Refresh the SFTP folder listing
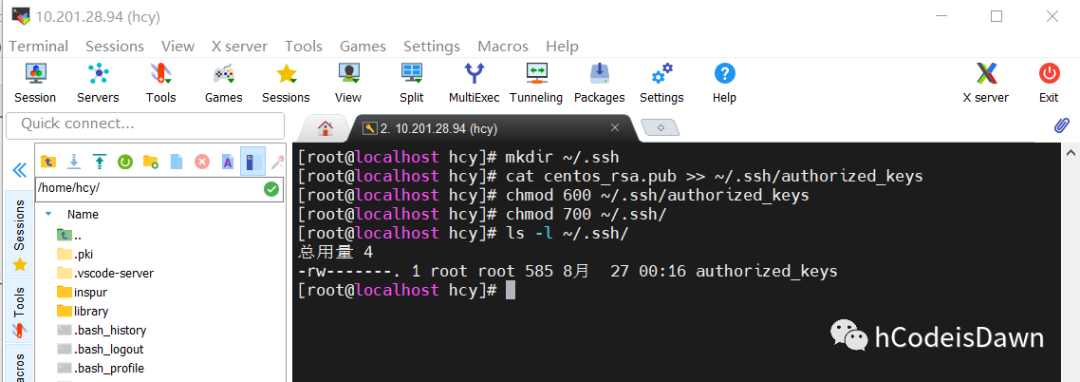This screenshot has height=382, width=1080. pos(125,162)
